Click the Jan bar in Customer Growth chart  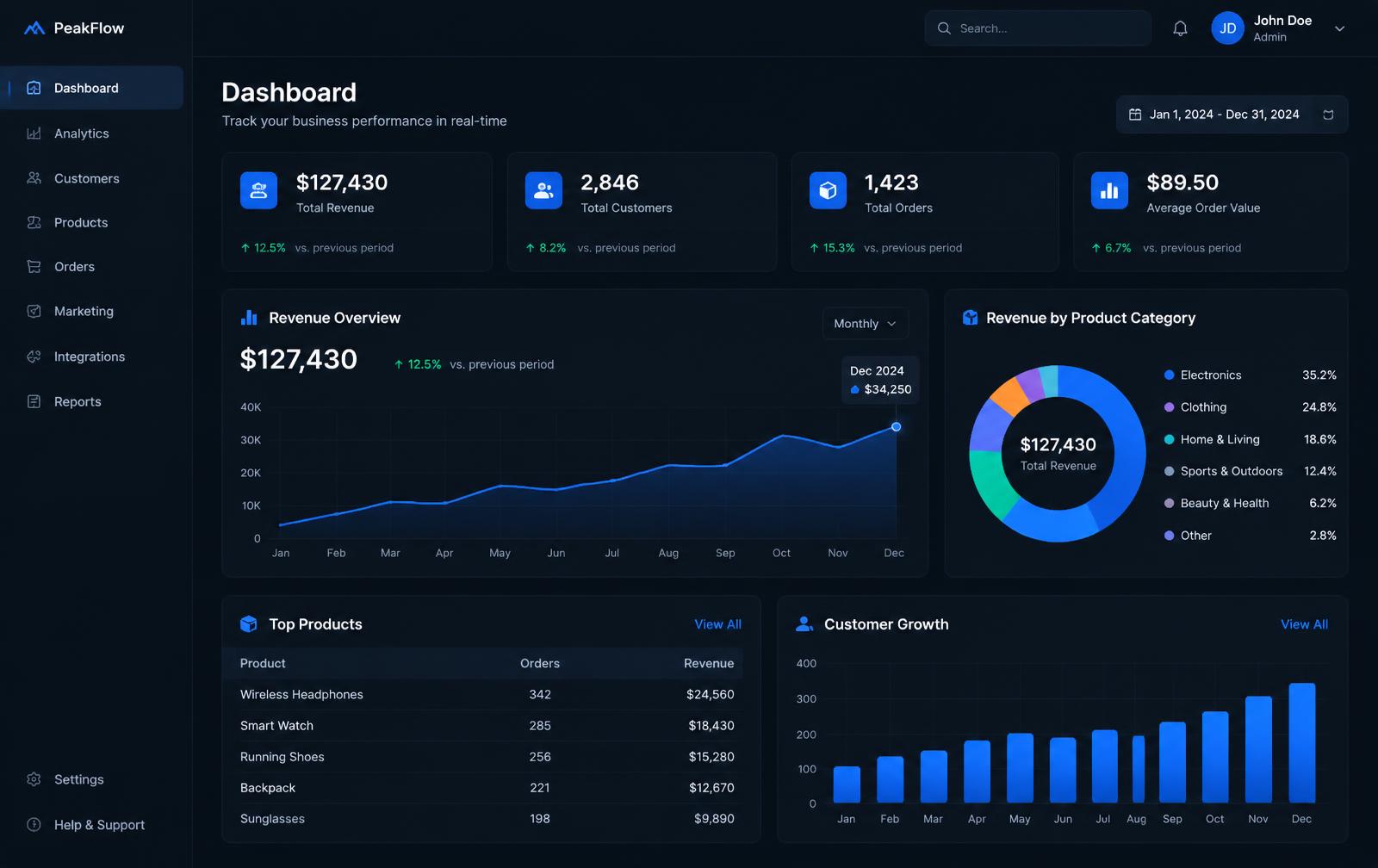click(x=847, y=784)
